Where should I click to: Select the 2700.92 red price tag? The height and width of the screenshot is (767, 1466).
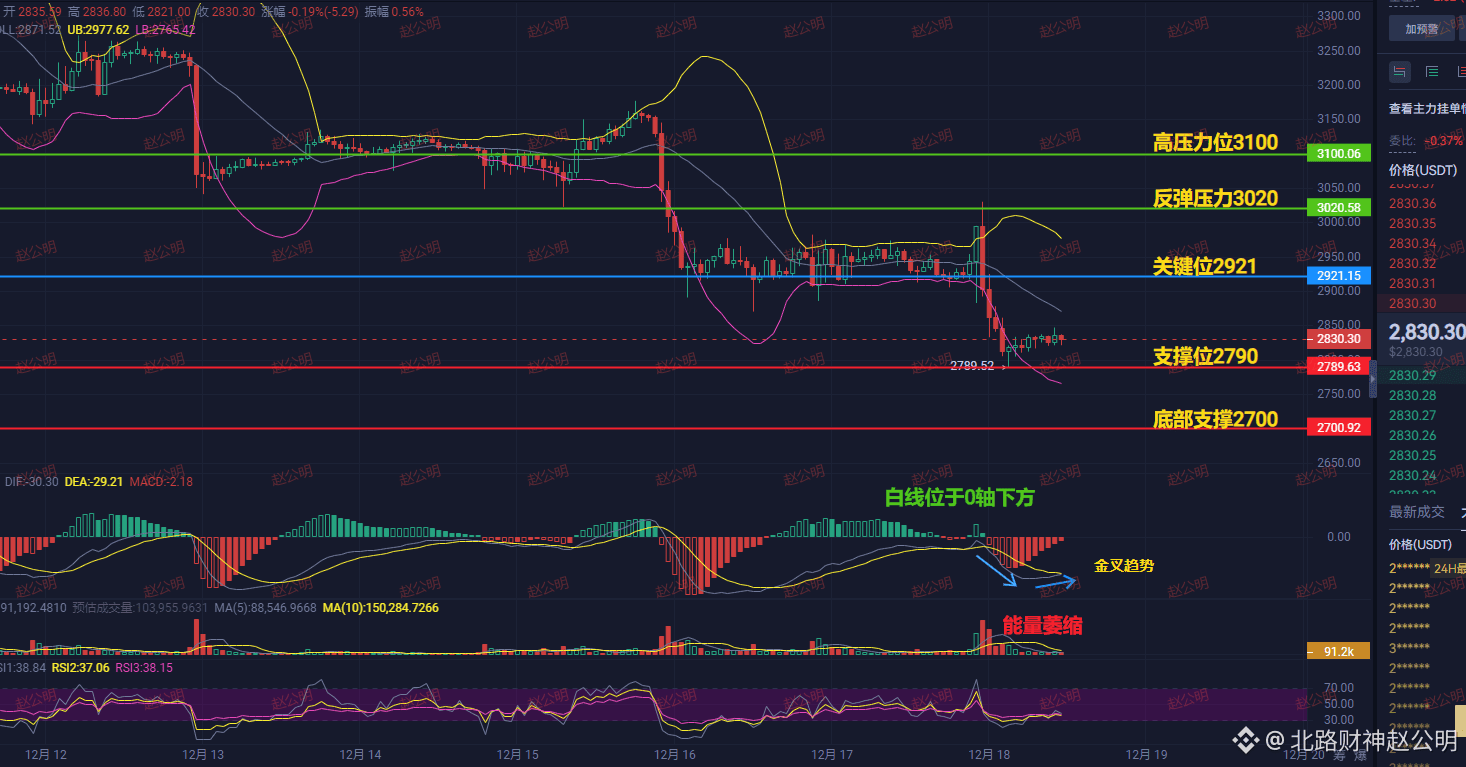tap(1339, 428)
